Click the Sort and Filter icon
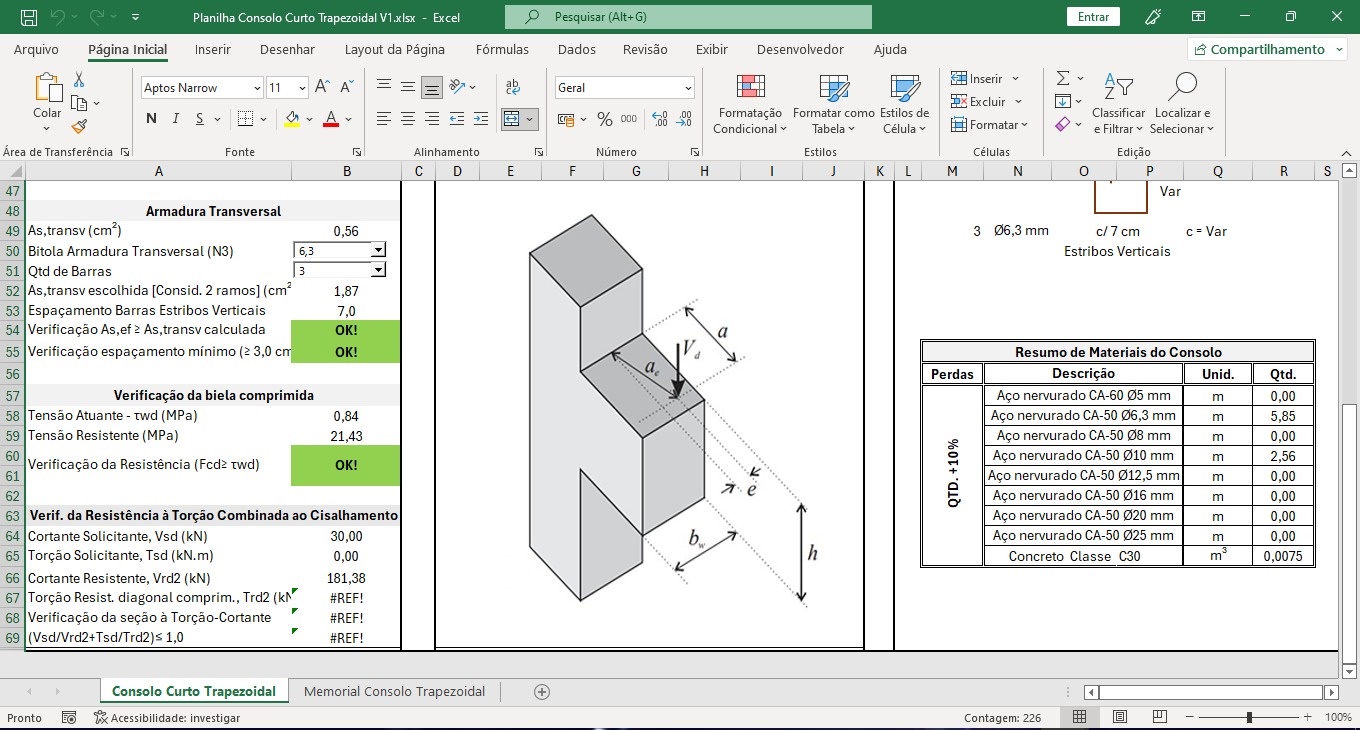 pyautogui.click(x=1118, y=88)
